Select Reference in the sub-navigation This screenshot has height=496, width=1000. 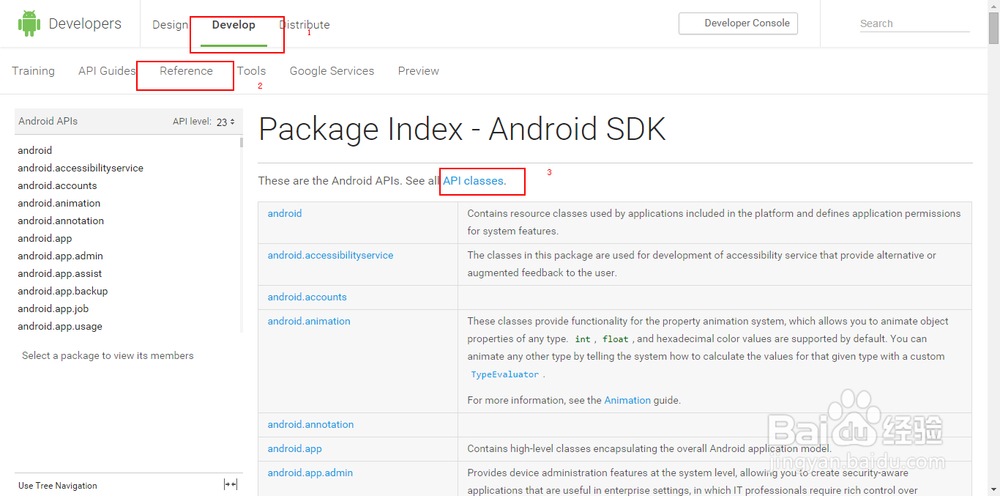pyautogui.click(x=186, y=71)
